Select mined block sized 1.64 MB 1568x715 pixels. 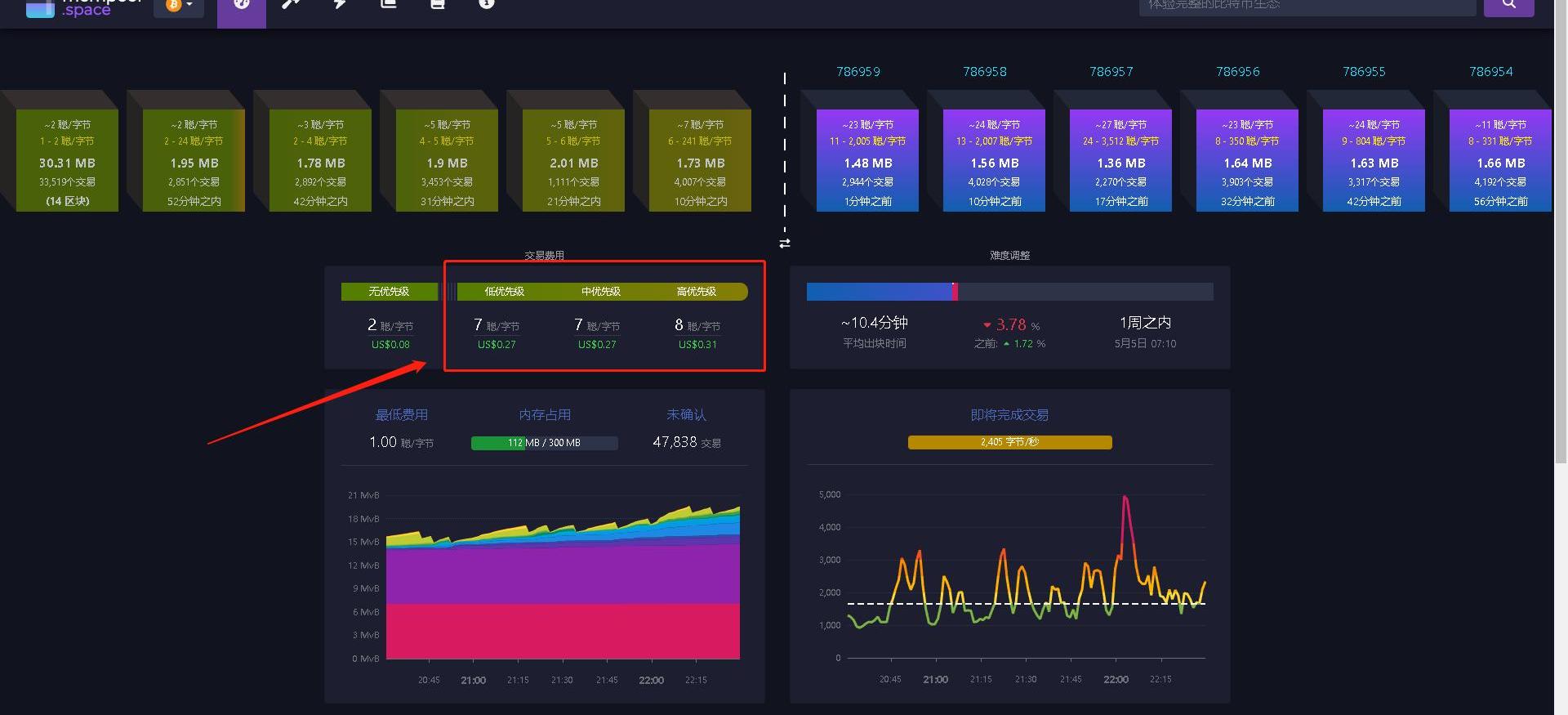click(x=1247, y=161)
